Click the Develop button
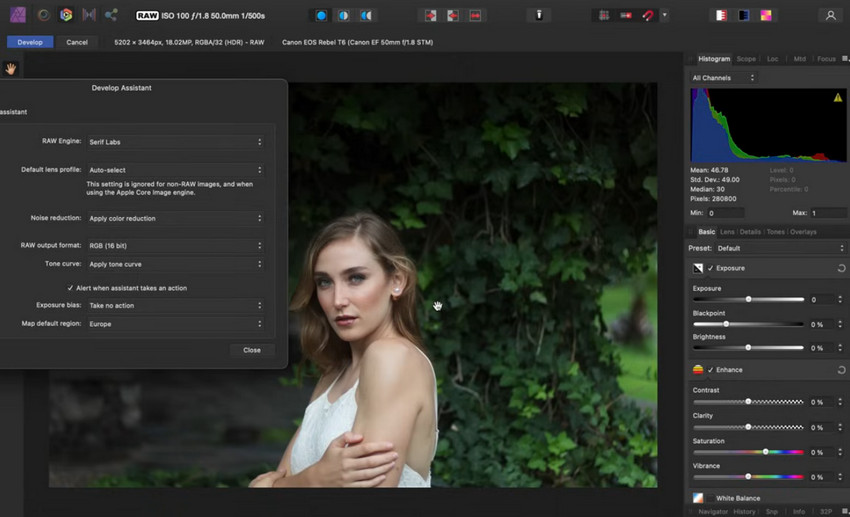 click(x=30, y=42)
